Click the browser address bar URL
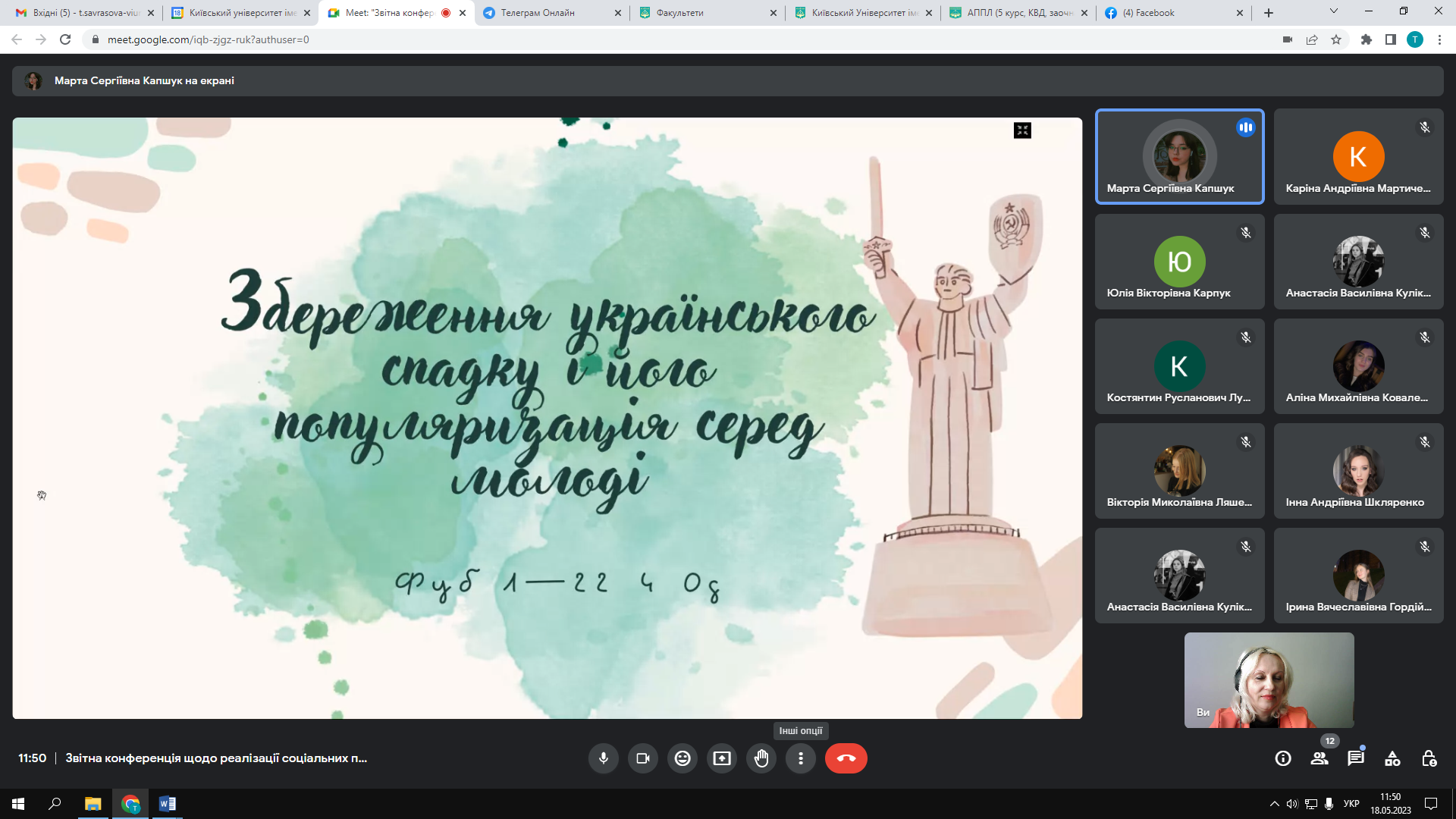Screen dimensions: 1456x819 click(209, 39)
